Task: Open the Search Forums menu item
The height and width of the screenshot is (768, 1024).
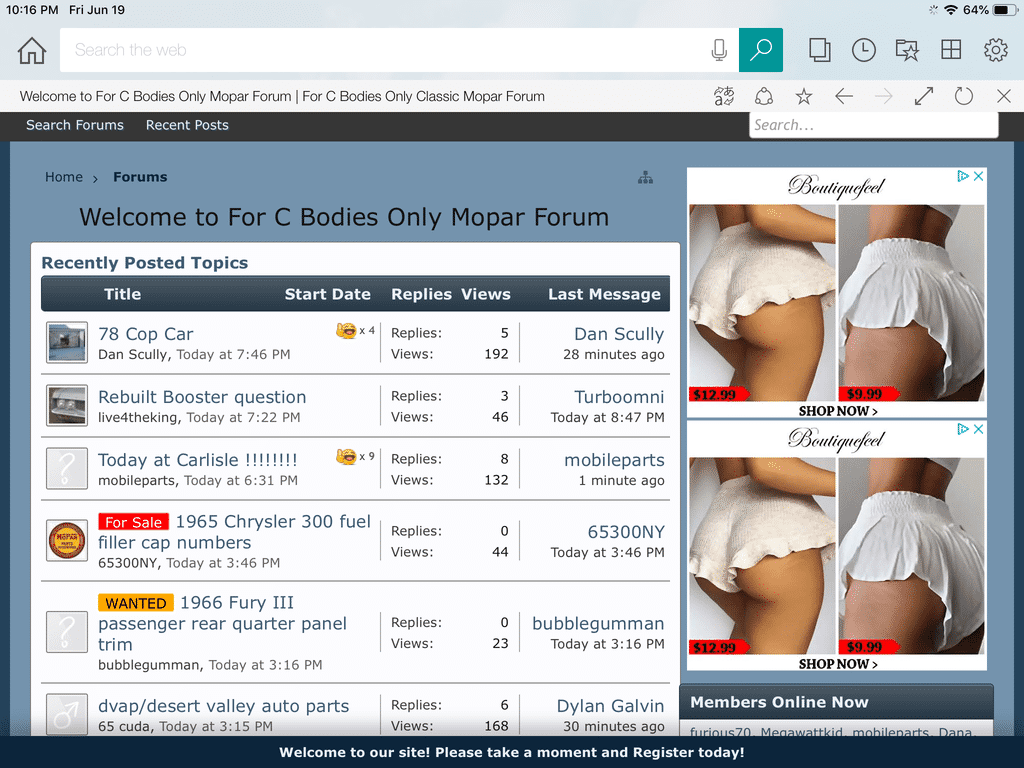Action: (75, 125)
